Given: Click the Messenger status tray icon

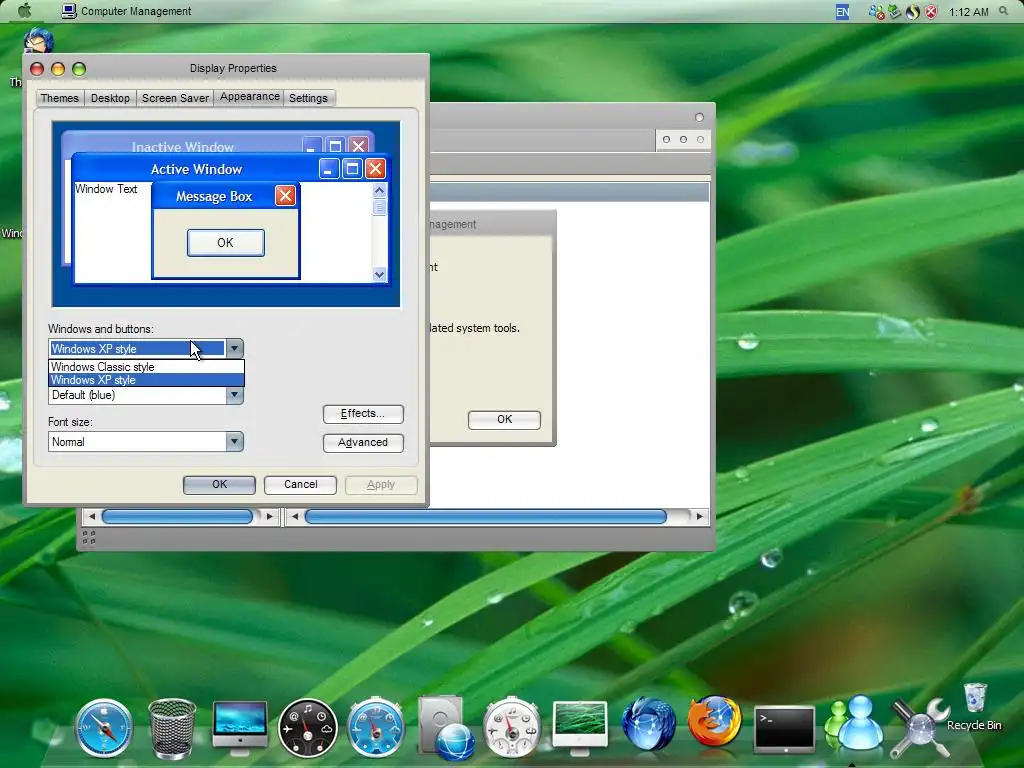Looking at the screenshot, I should 876,12.
